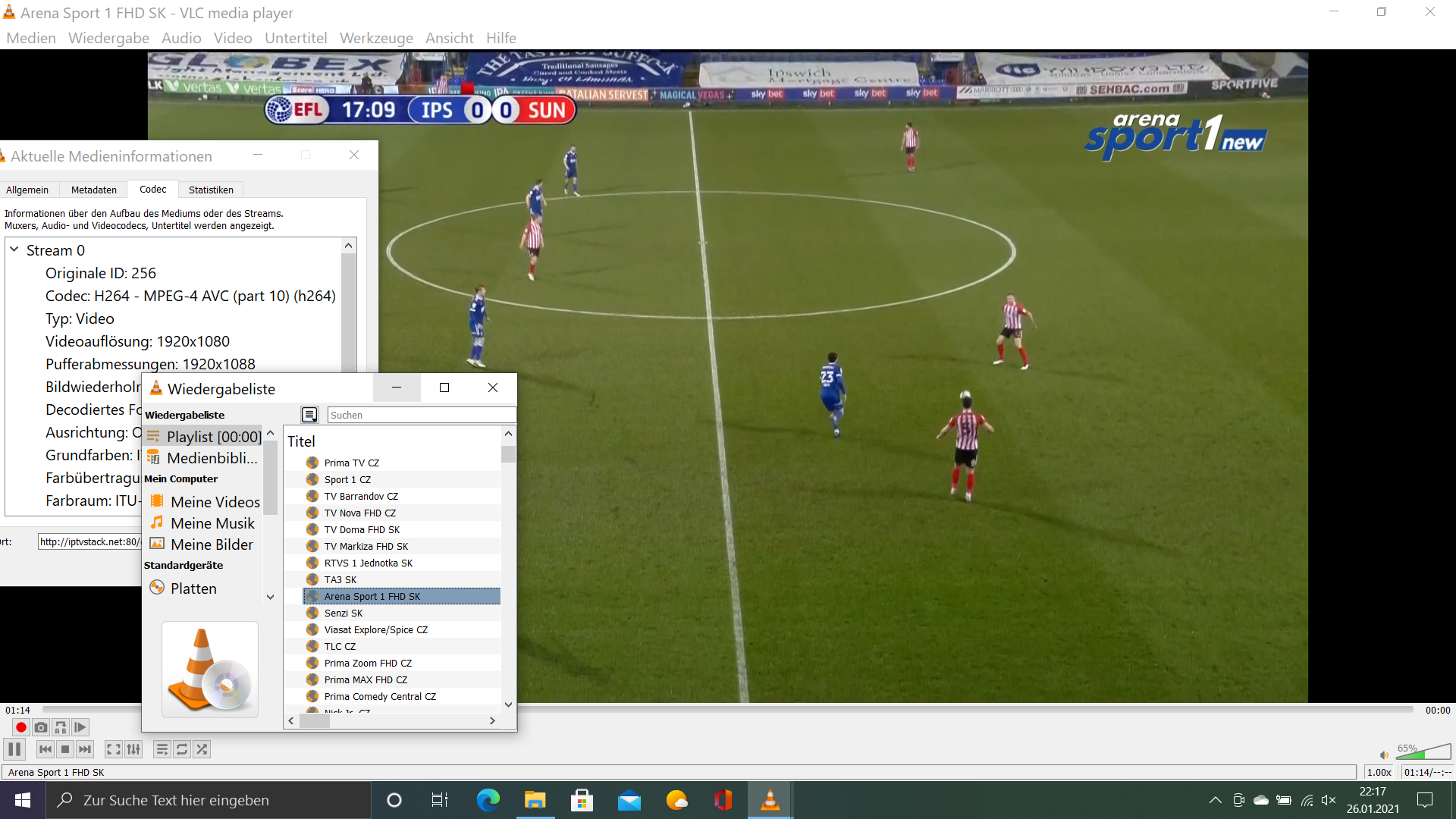Stop the playback
The image size is (1456, 819).
point(65,749)
